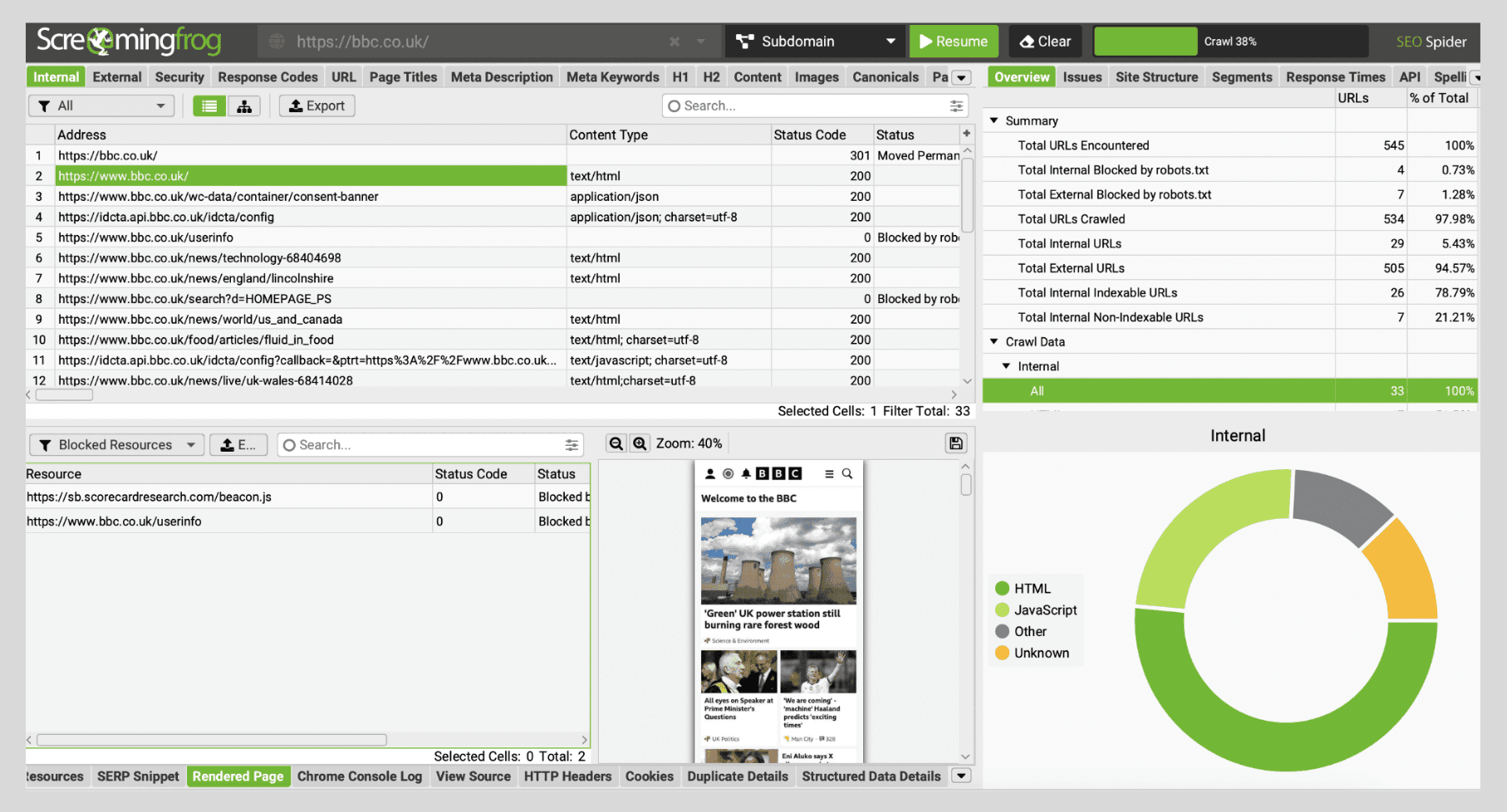Switch to tree view icon
This screenshot has height=812, width=1507.
point(244,106)
